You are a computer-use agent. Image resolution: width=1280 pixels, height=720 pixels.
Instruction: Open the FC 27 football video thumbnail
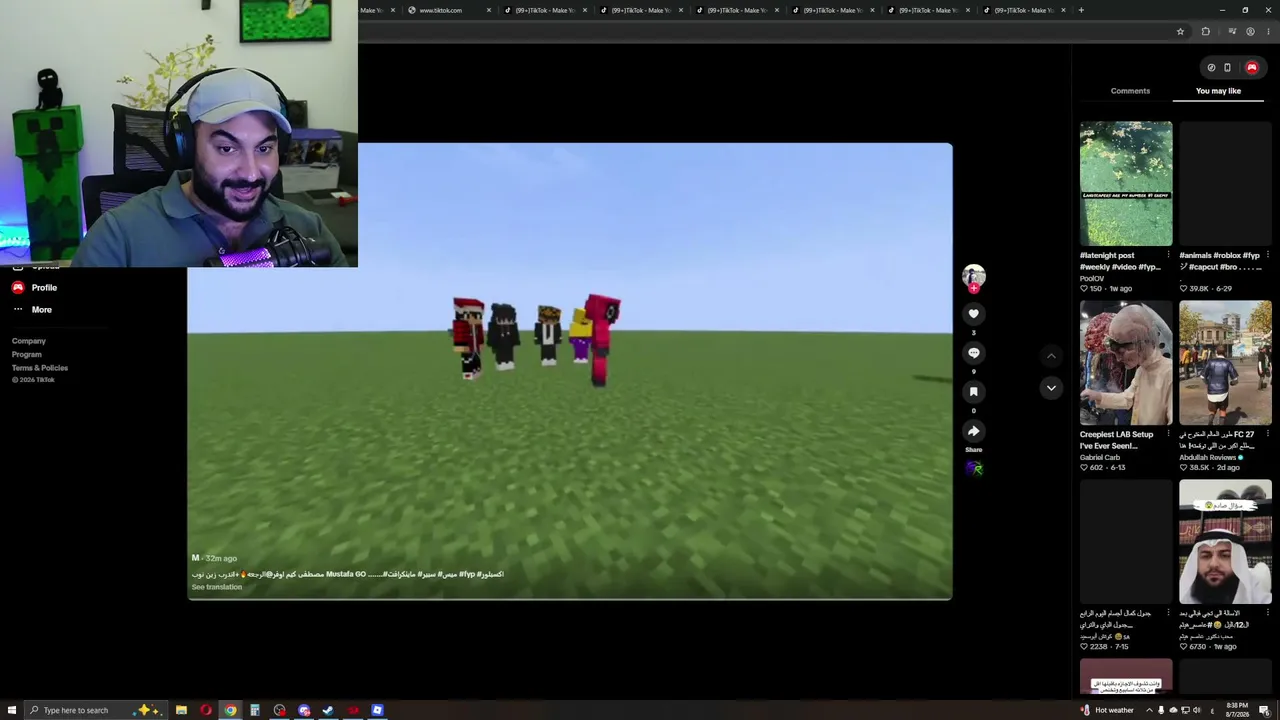coord(1225,363)
